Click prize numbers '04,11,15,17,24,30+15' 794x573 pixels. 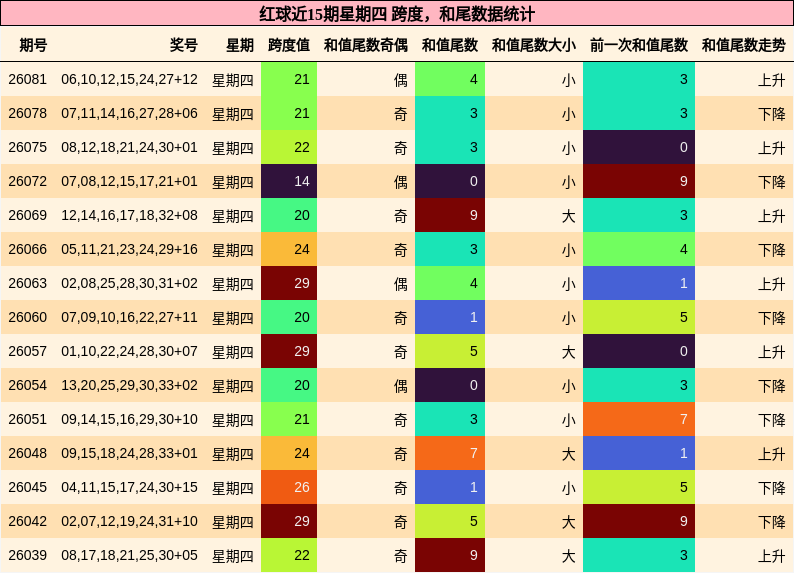129,487
